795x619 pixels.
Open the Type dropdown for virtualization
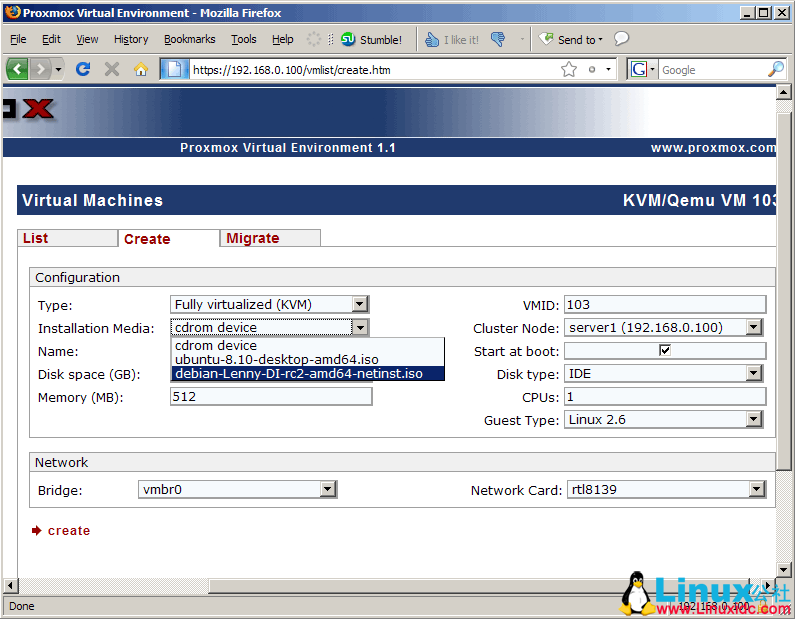point(360,304)
